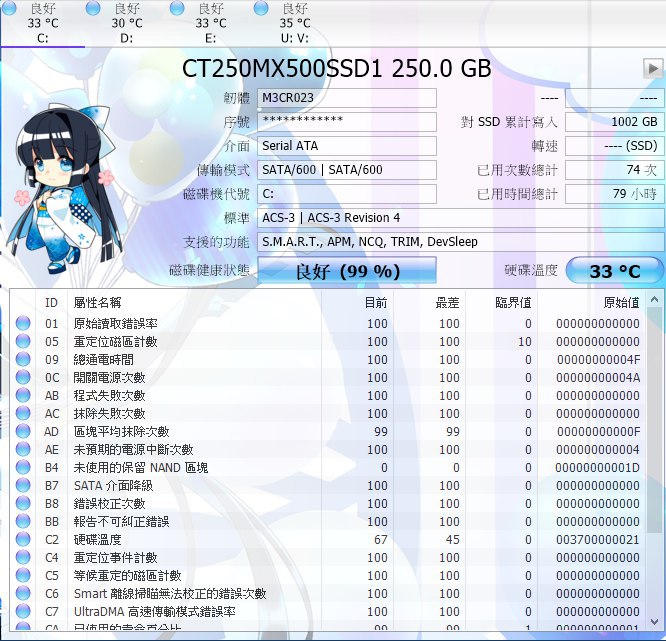Select the 重定位磁區計數 attribute name
The height and width of the screenshot is (641, 666).
(x=116, y=342)
